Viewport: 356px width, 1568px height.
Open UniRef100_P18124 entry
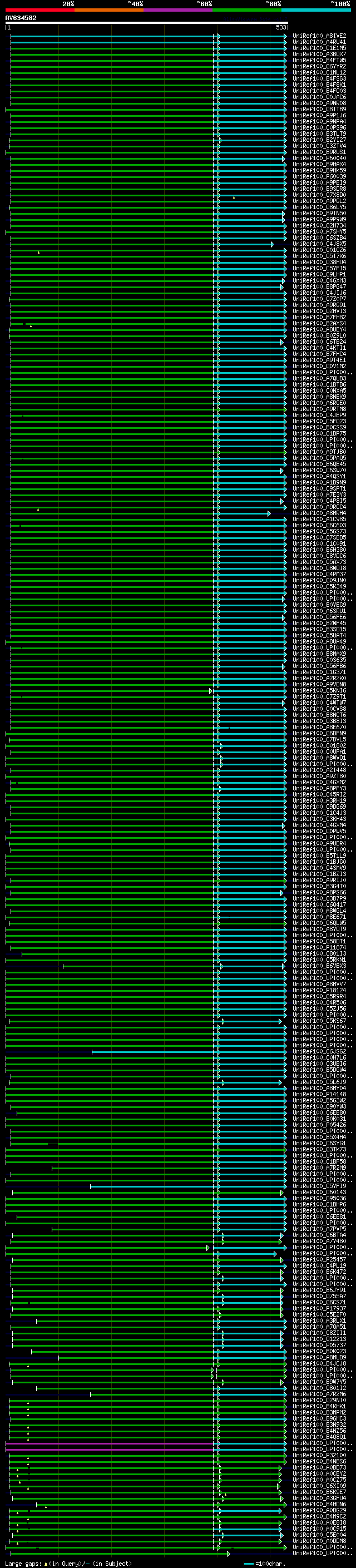click(319, 990)
